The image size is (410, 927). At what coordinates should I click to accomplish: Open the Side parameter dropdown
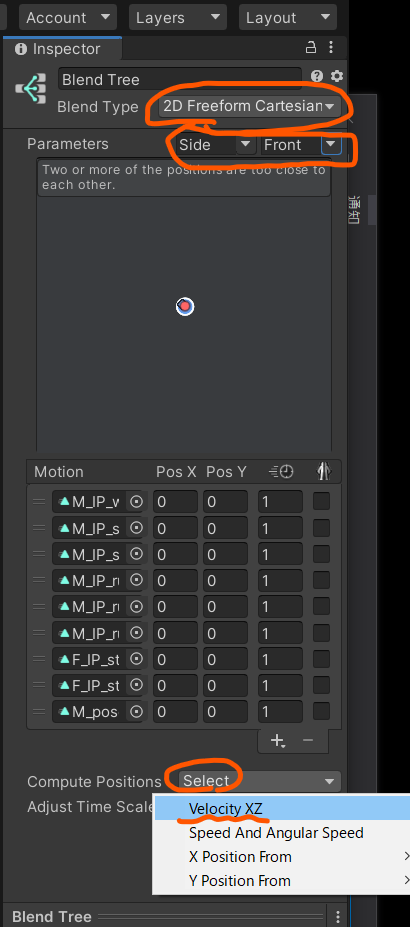pos(216,145)
